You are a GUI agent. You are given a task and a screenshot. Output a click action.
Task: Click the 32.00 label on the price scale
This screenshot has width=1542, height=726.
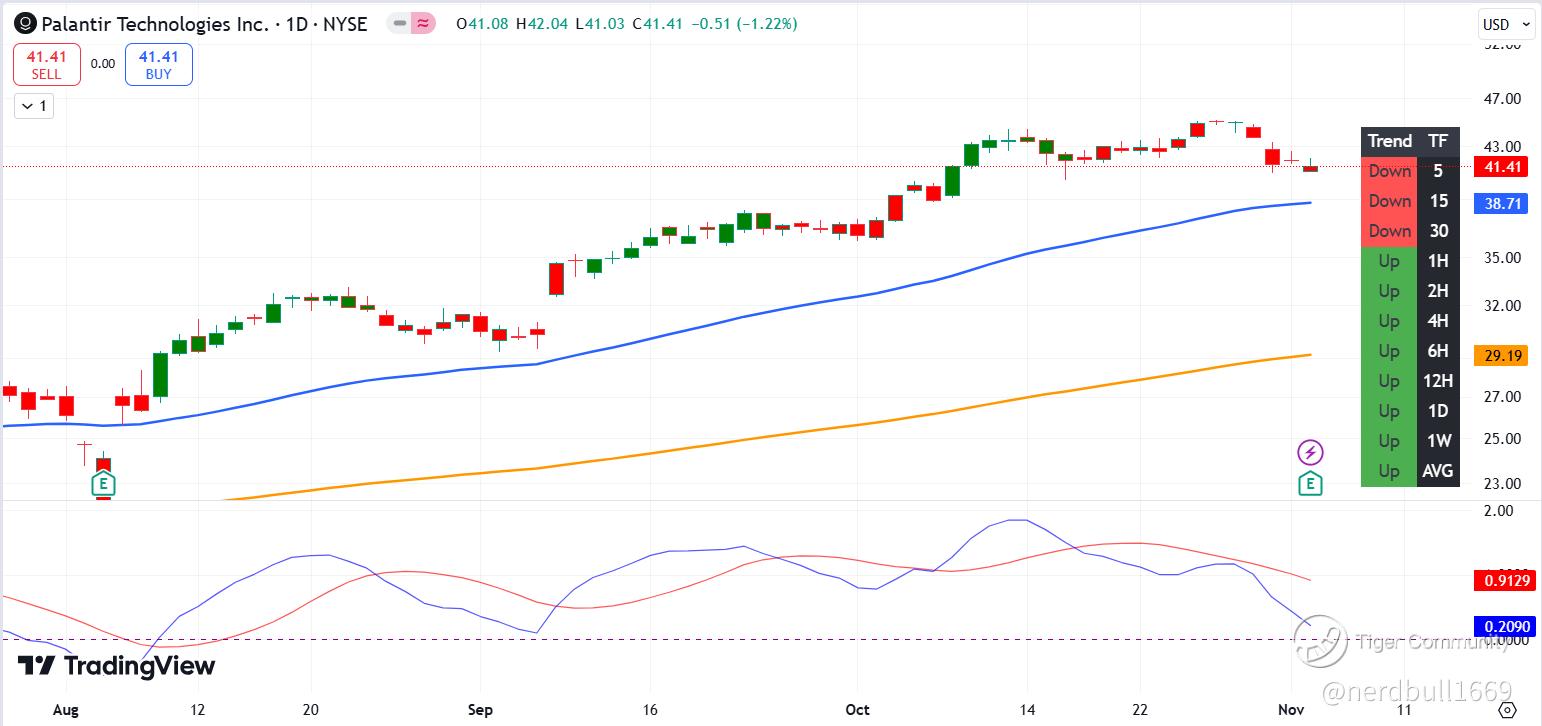click(1503, 306)
